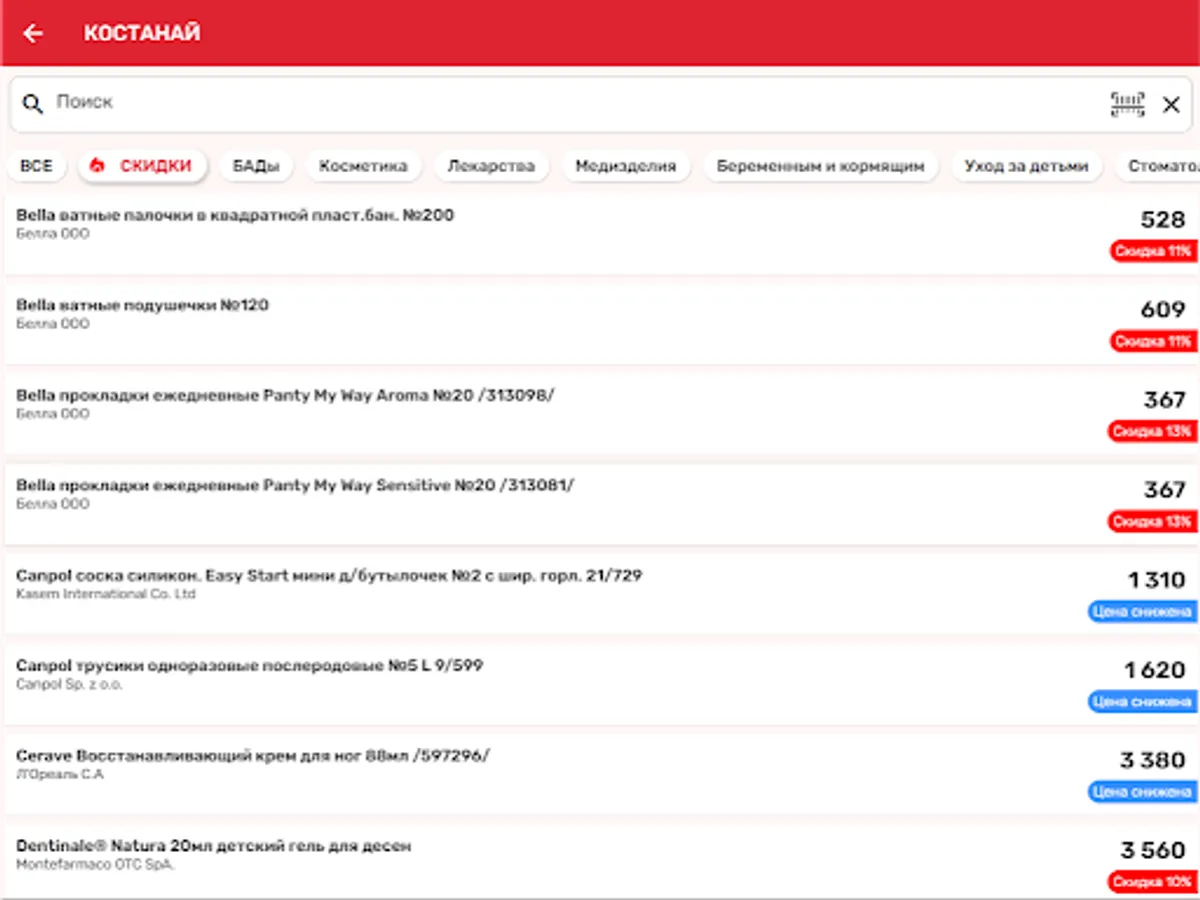This screenshot has height=900, width=1200.
Task: Select the Медизделия category chip
Action: 626,166
